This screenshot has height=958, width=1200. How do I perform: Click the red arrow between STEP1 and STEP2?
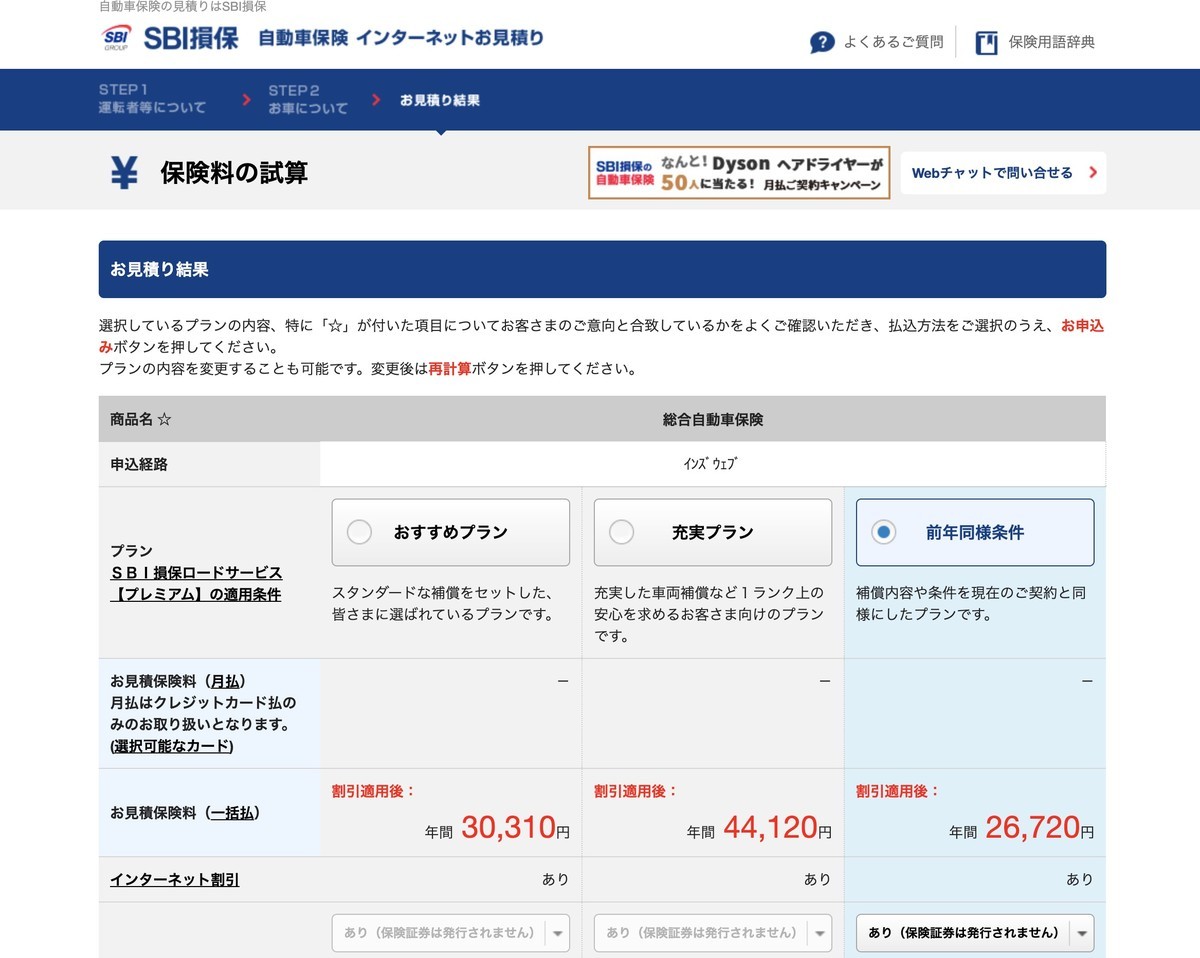(246, 99)
